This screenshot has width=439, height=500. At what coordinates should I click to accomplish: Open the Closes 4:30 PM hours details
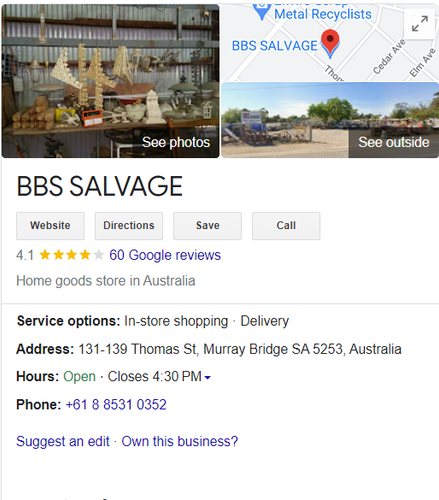155,377
